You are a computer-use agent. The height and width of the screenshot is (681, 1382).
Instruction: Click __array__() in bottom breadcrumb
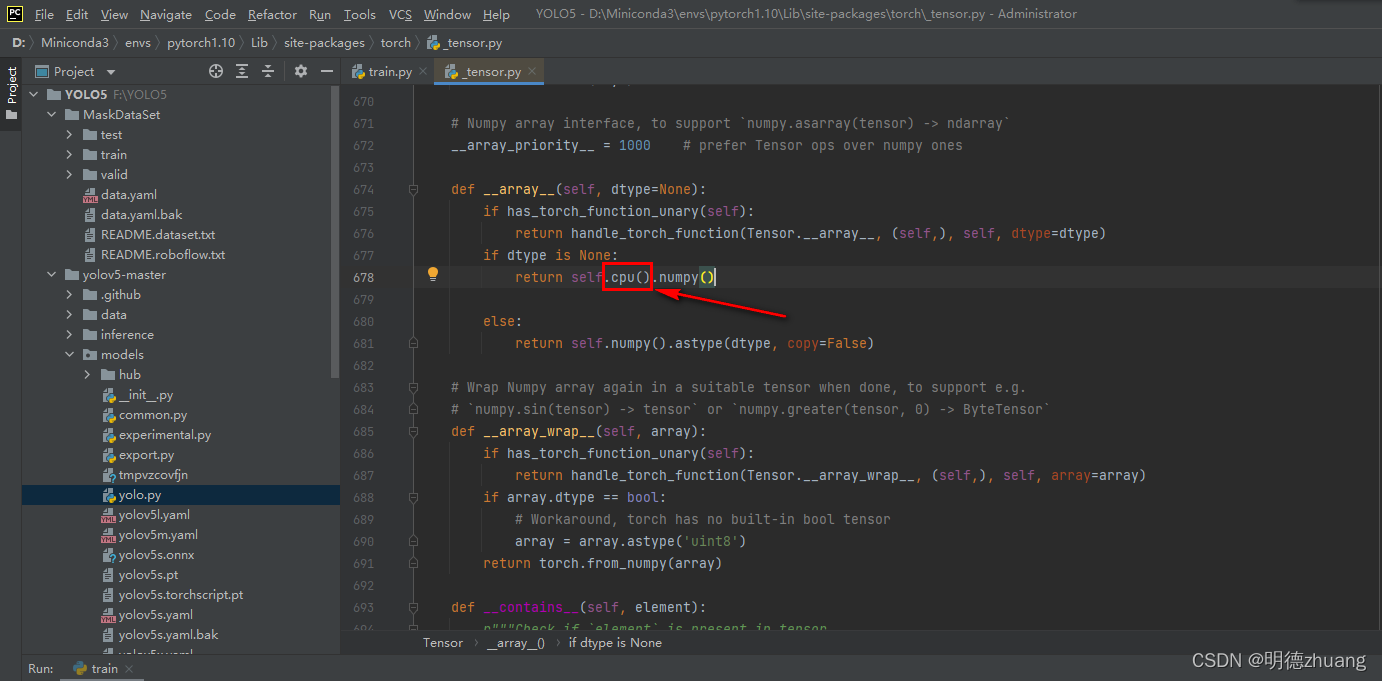516,642
